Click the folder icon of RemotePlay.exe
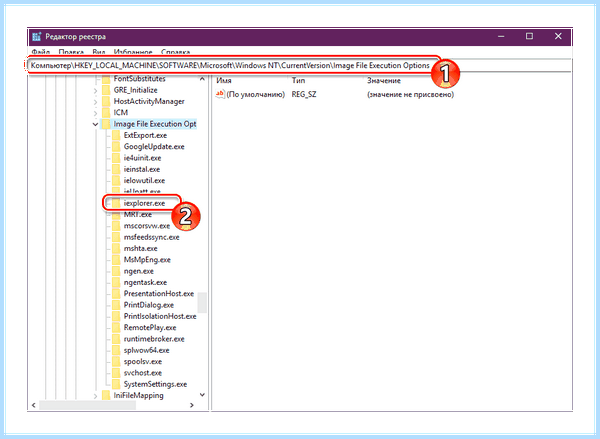 point(116,328)
